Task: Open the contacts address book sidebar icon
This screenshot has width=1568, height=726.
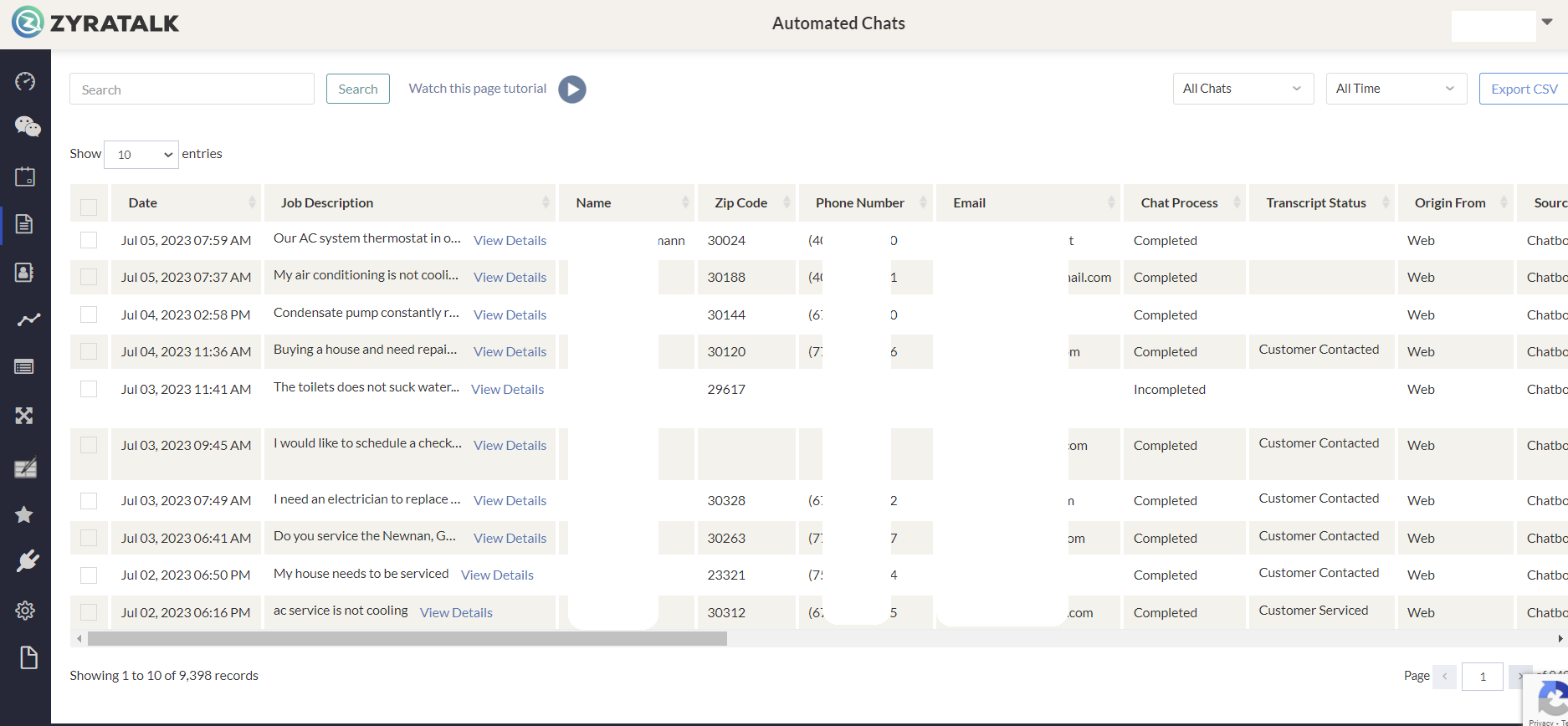Action: pyautogui.click(x=25, y=273)
